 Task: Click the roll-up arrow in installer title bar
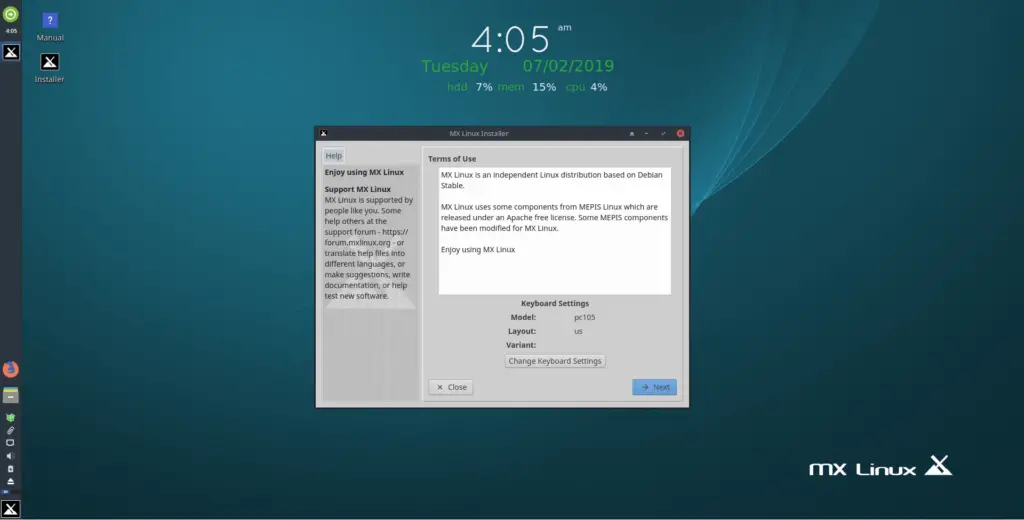tap(632, 133)
